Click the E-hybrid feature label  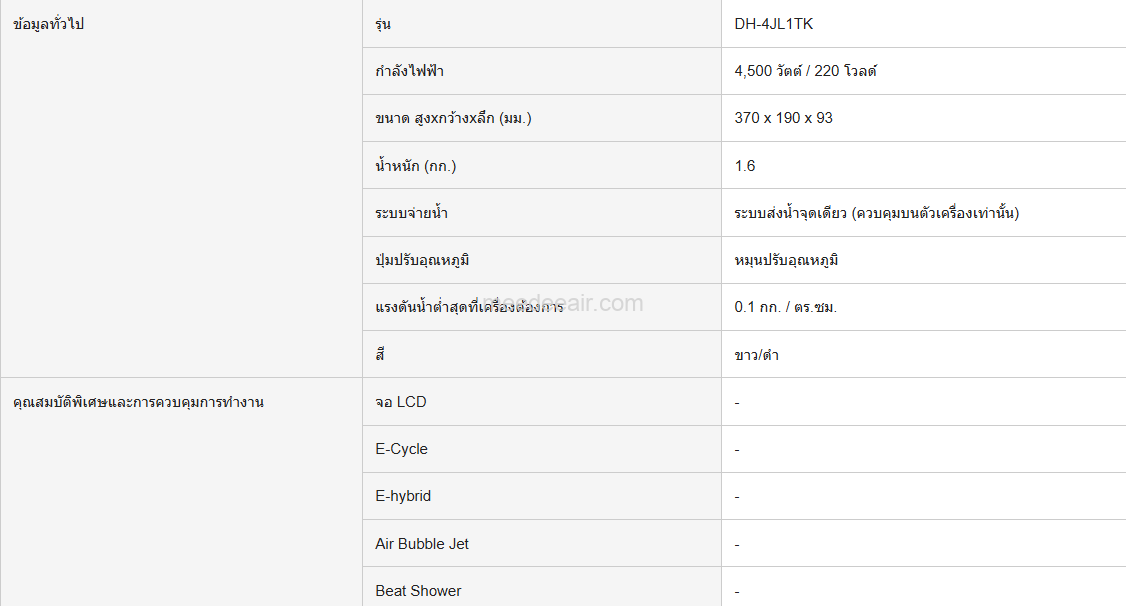click(x=403, y=496)
